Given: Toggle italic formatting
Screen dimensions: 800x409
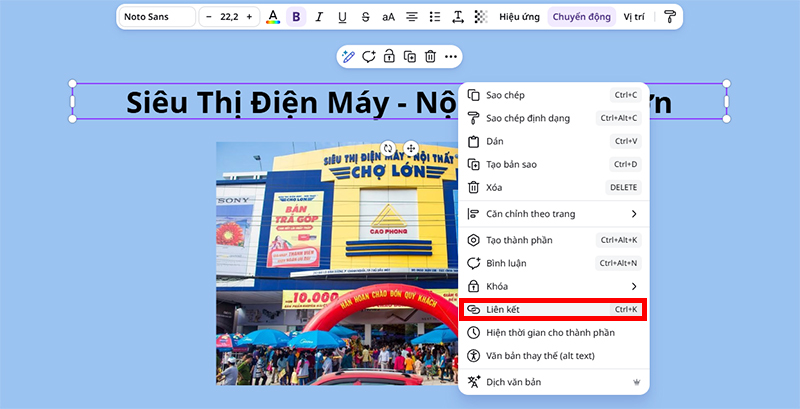Looking at the screenshot, I should click(319, 17).
